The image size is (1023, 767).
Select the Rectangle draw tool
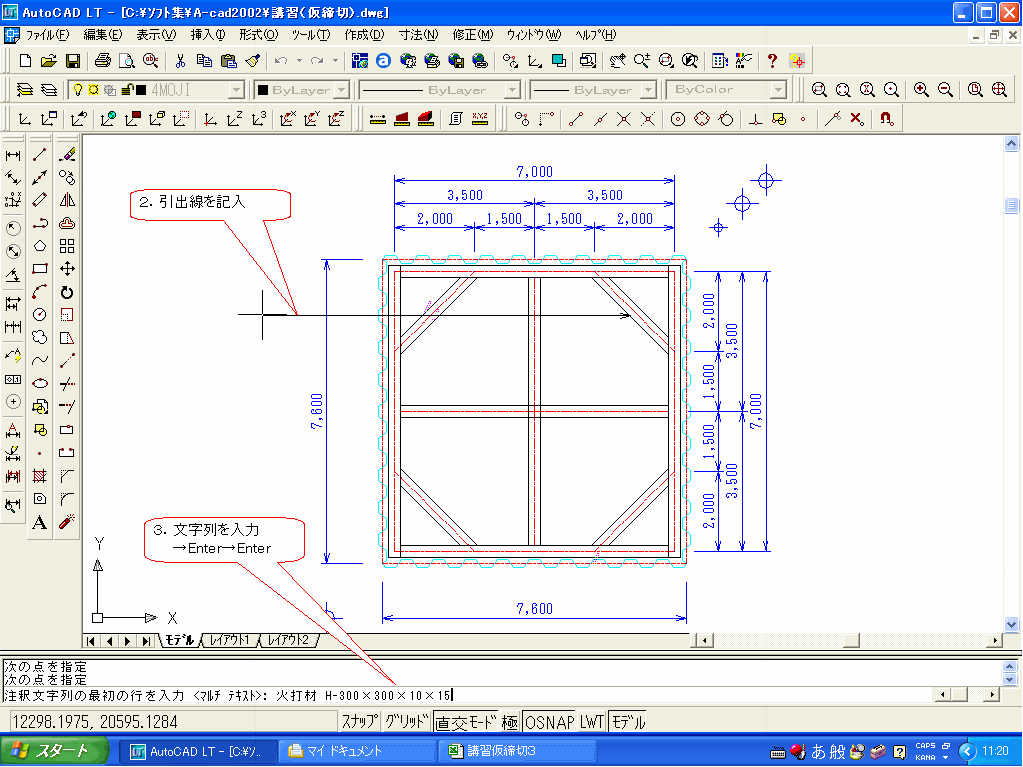point(40,269)
